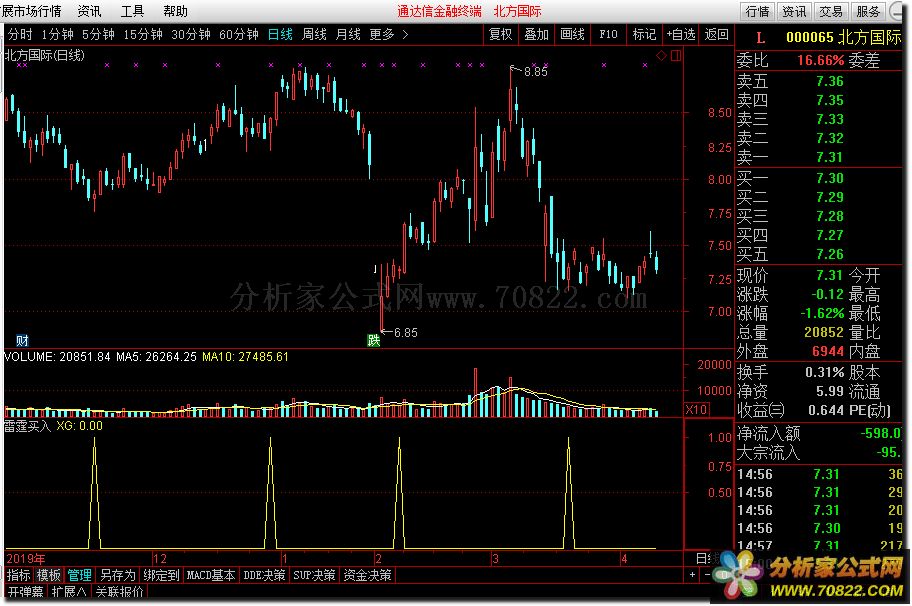The image size is (912, 606).
Task: Open the 画线 drawing tools
Action: pos(572,35)
